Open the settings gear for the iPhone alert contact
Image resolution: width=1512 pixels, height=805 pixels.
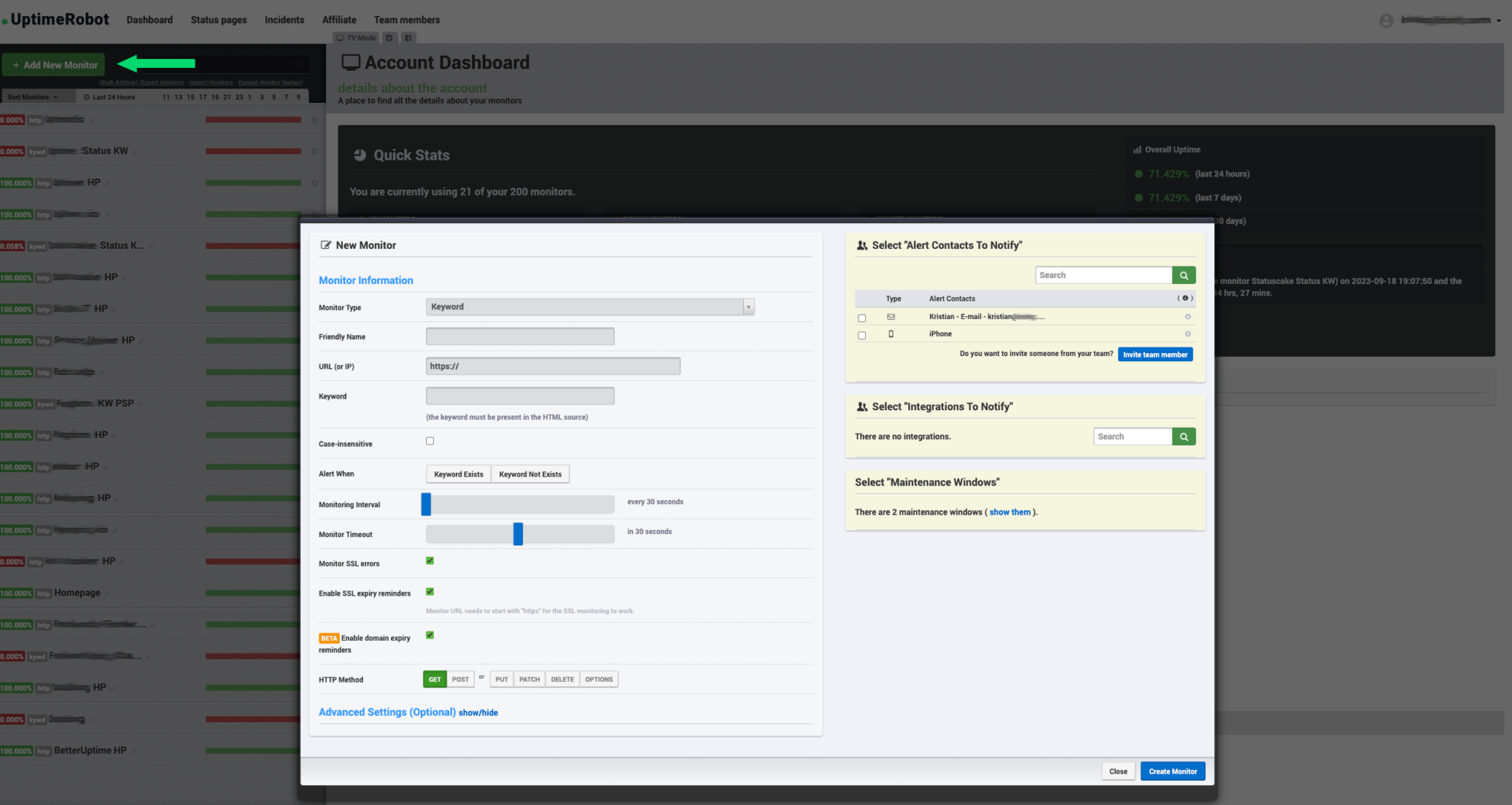point(1187,334)
